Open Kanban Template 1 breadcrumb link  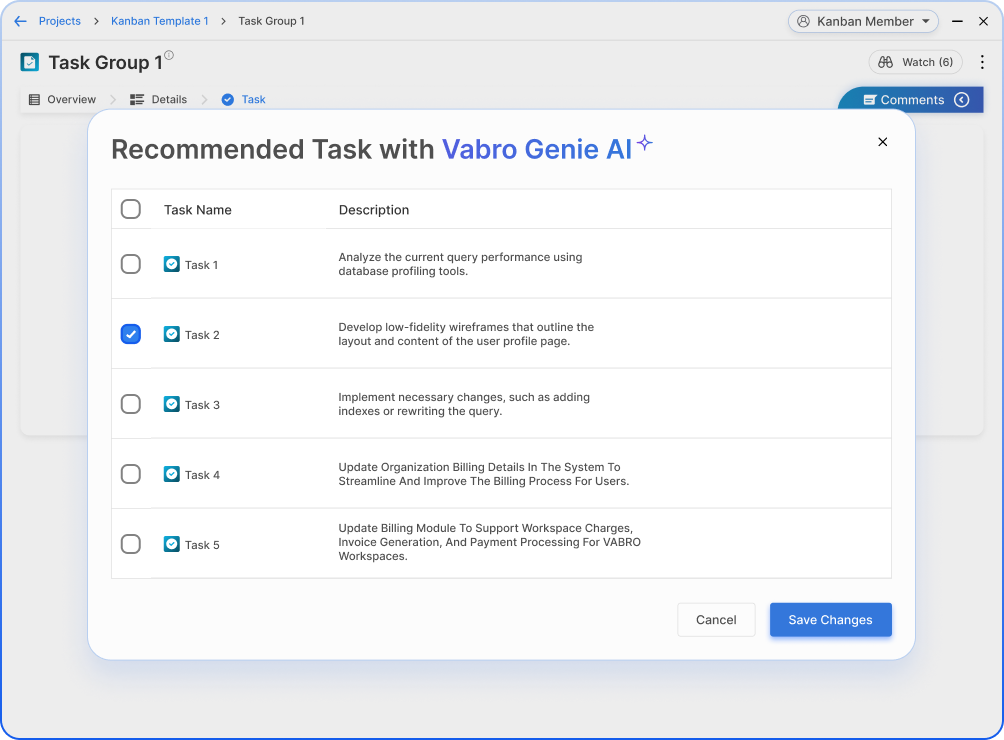(160, 21)
